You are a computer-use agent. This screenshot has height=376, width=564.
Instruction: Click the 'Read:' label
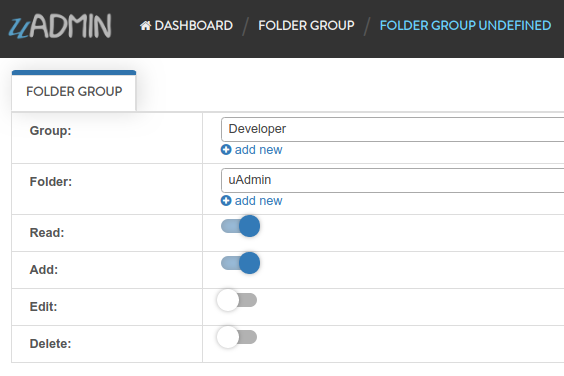pos(47,233)
